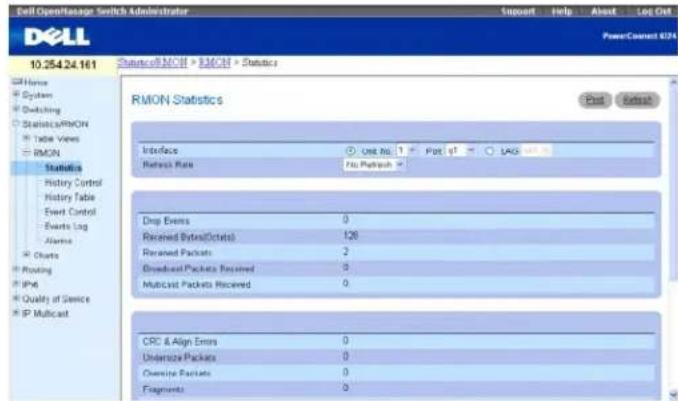Expand the IPv6 tree node
The image size is (678, 401).
(16, 284)
